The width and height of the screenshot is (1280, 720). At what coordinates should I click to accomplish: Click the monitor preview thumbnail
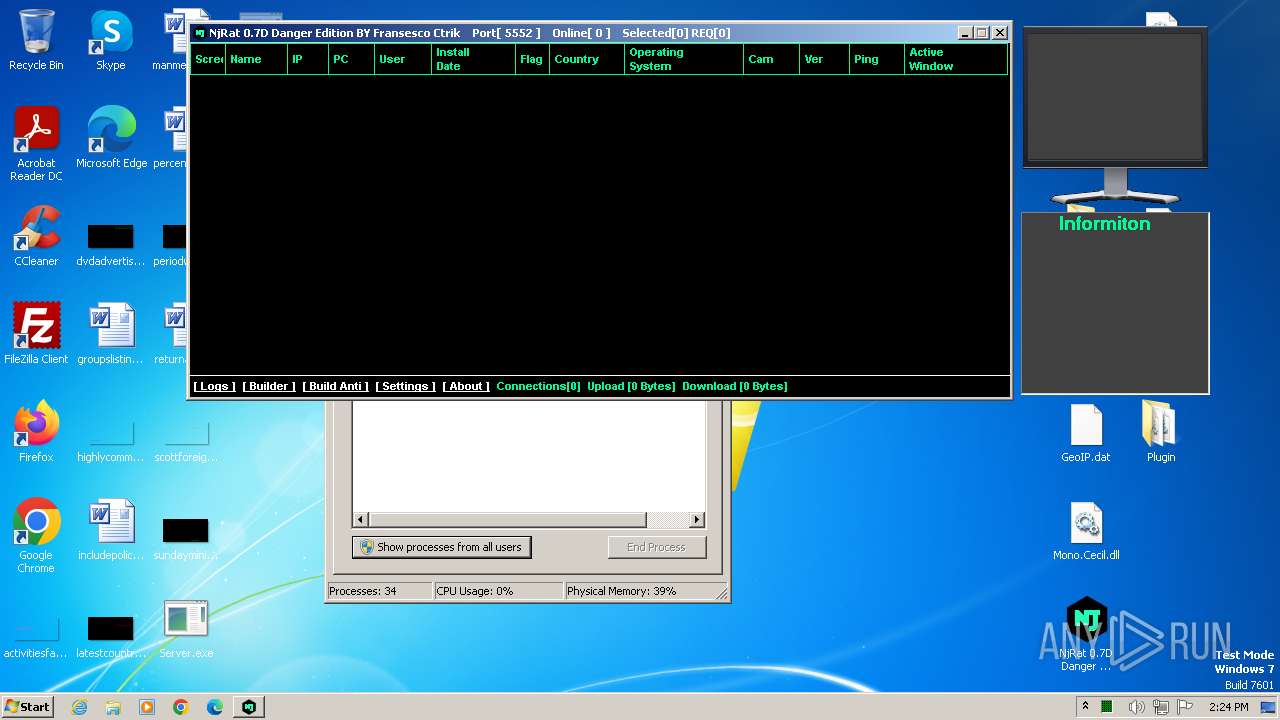click(1115, 95)
